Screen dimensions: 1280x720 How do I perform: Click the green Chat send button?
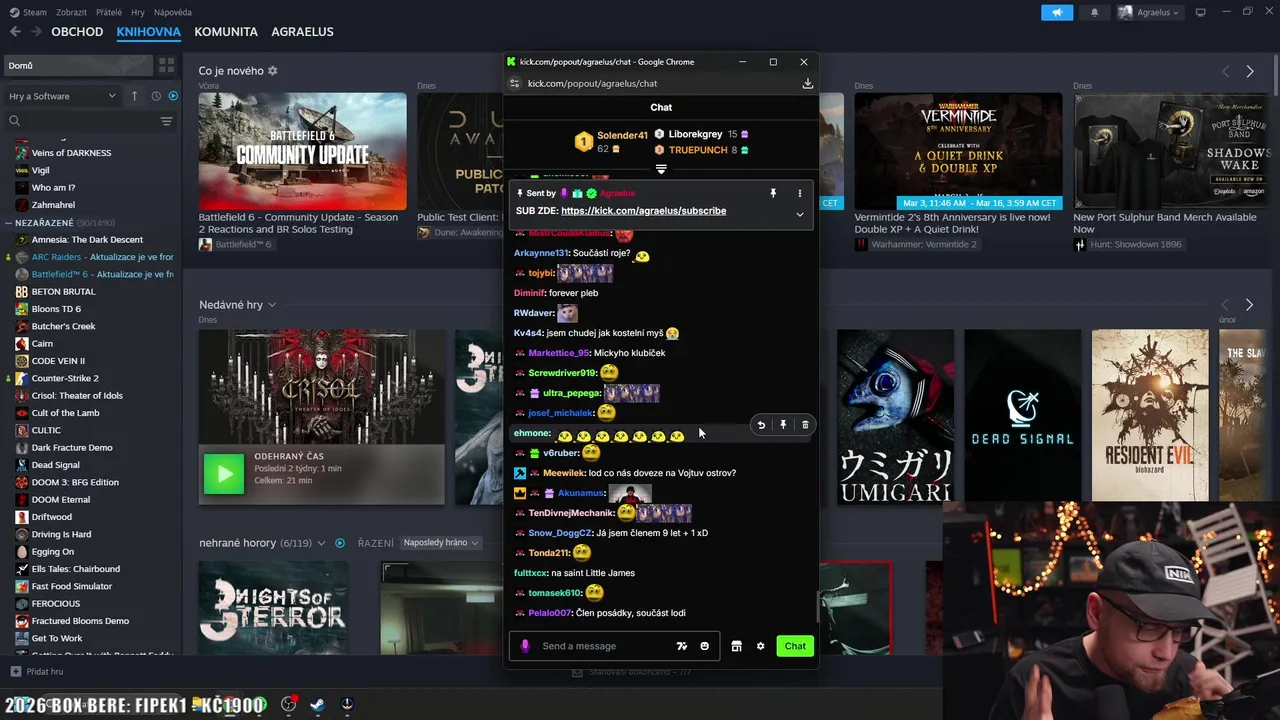pos(795,646)
